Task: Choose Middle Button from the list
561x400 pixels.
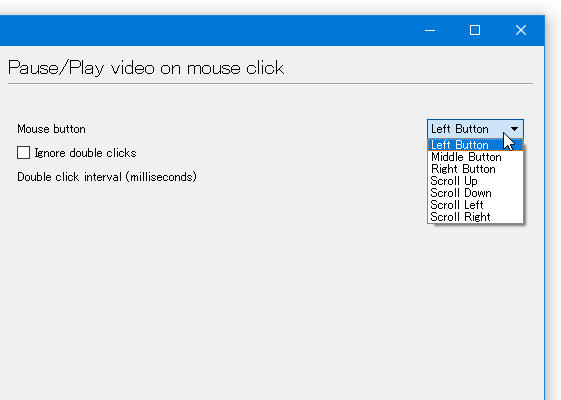Action: point(475,157)
